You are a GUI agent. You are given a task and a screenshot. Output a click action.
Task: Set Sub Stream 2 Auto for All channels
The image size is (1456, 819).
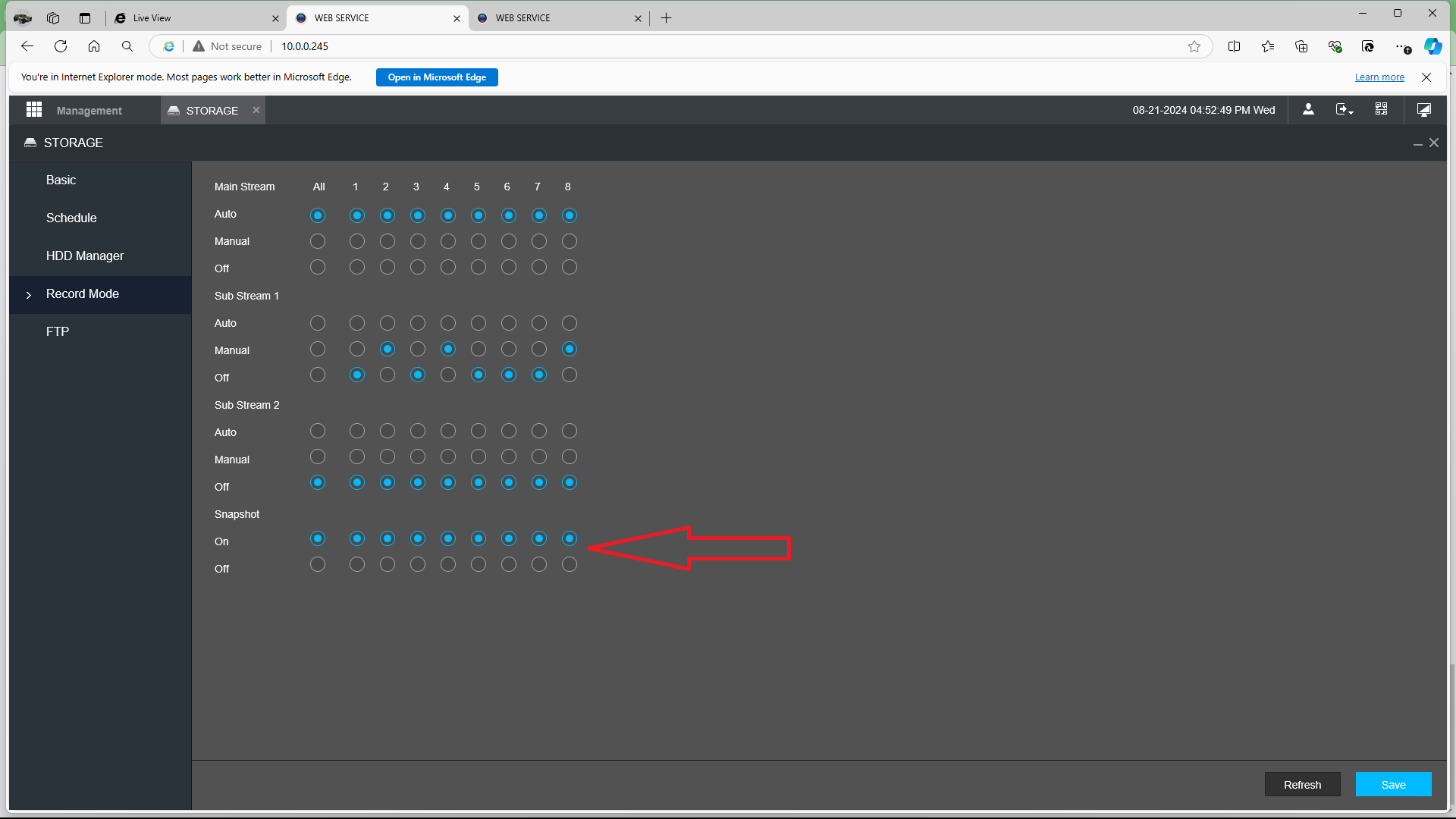318,431
